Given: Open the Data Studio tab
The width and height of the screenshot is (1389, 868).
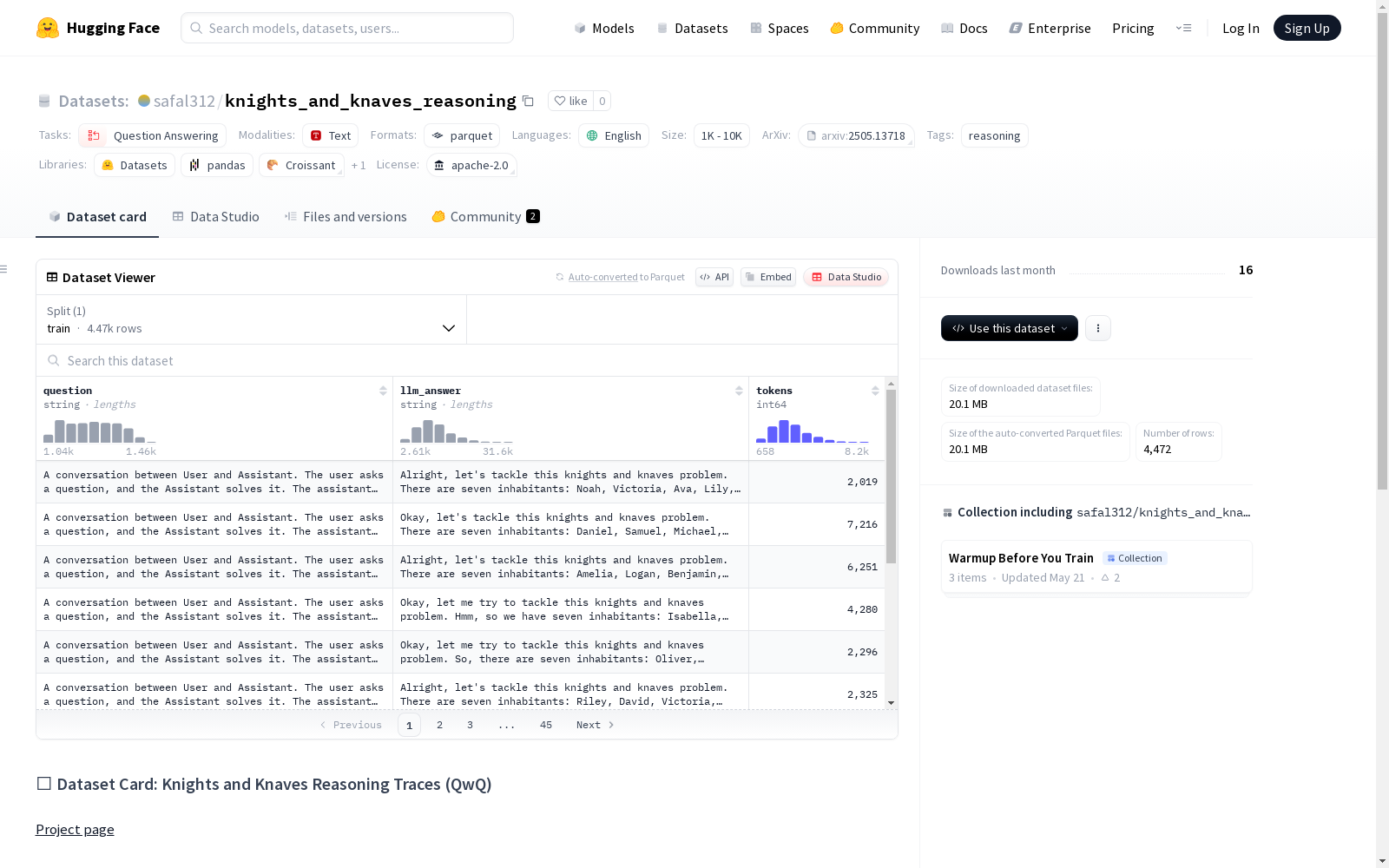Looking at the screenshot, I should [x=215, y=216].
